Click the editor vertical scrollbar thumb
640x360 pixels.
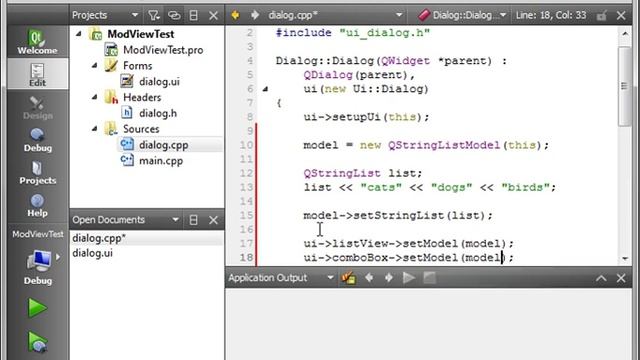[x=624, y=86]
